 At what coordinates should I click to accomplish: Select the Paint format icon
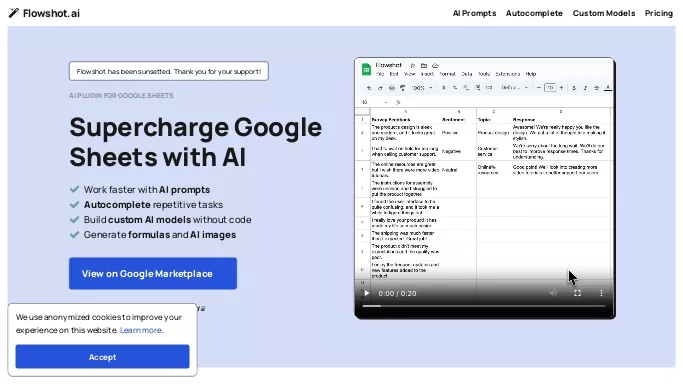[402, 88]
